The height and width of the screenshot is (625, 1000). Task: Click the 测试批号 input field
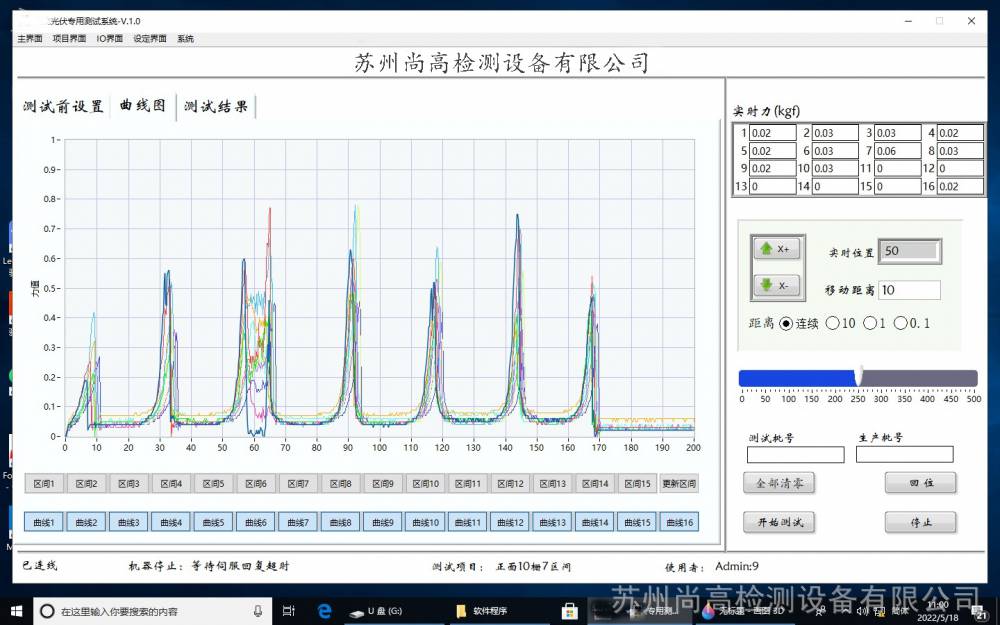795,455
